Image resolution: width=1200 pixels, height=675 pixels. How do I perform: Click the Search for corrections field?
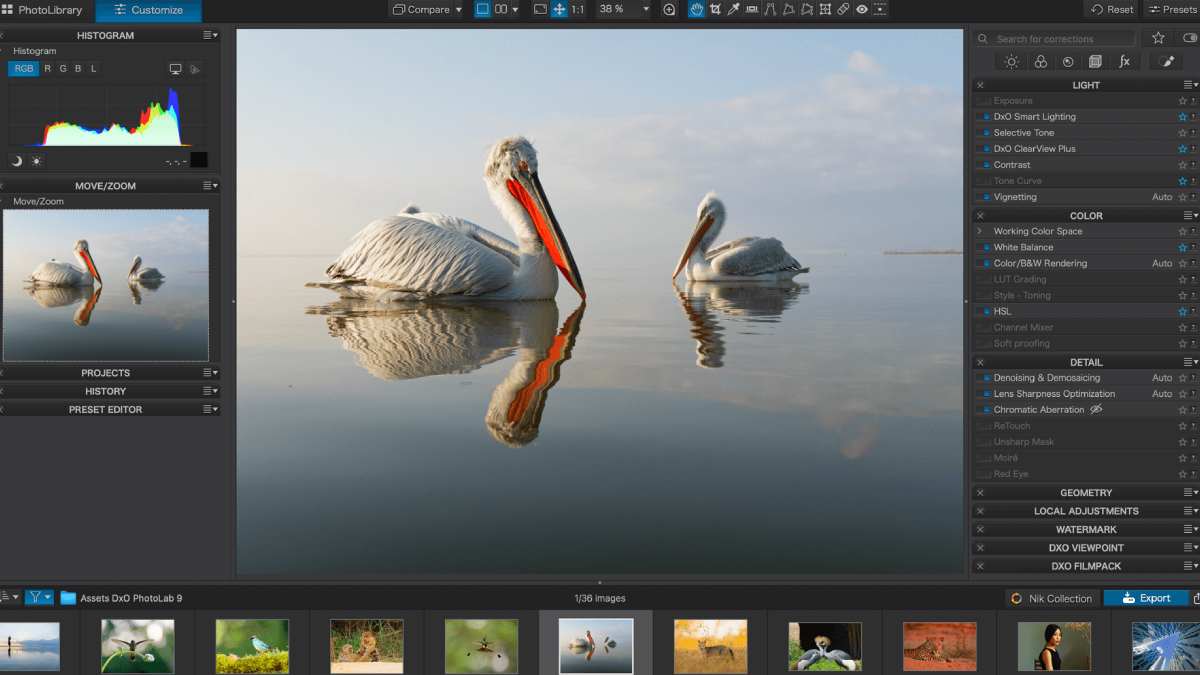click(x=1060, y=39)
